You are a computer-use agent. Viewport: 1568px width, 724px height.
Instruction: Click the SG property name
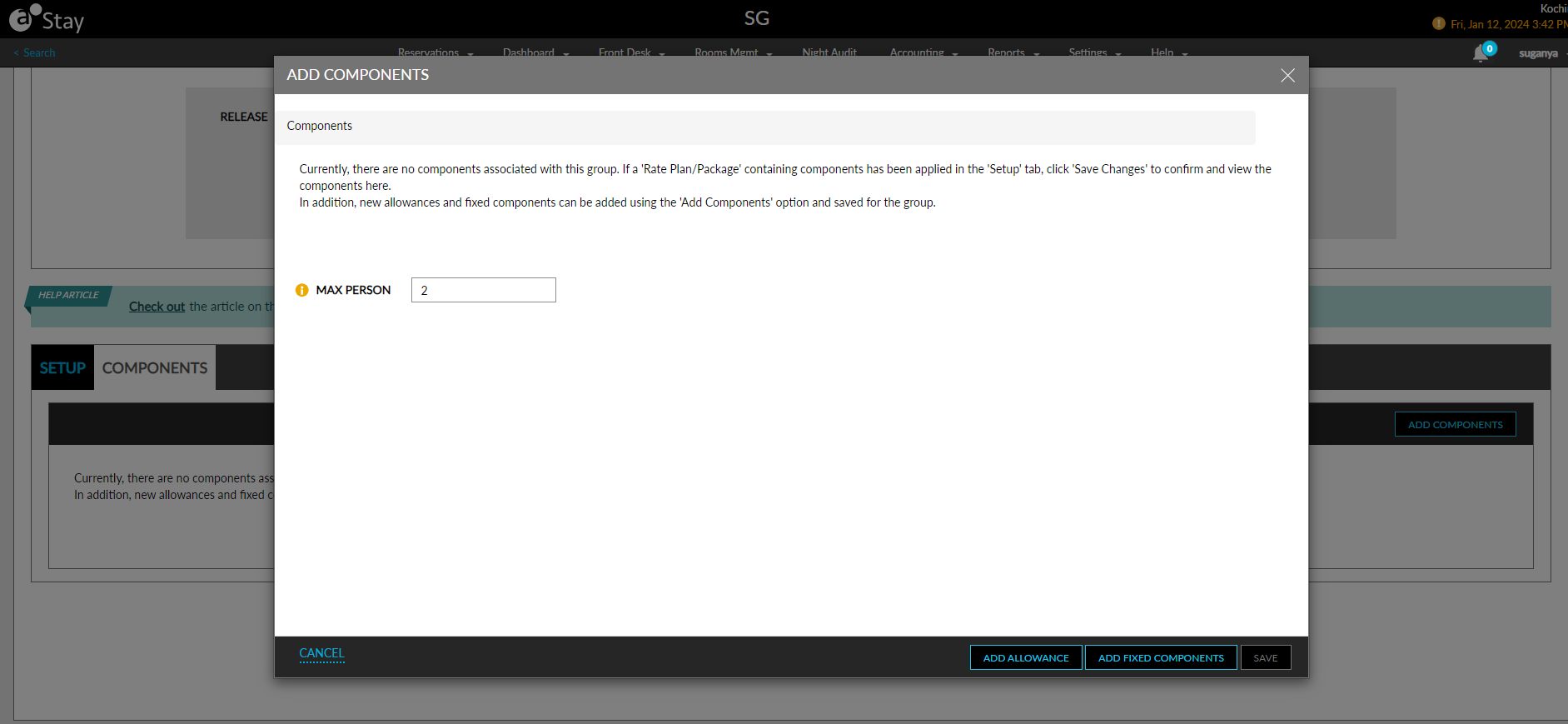tap(756, 18)
